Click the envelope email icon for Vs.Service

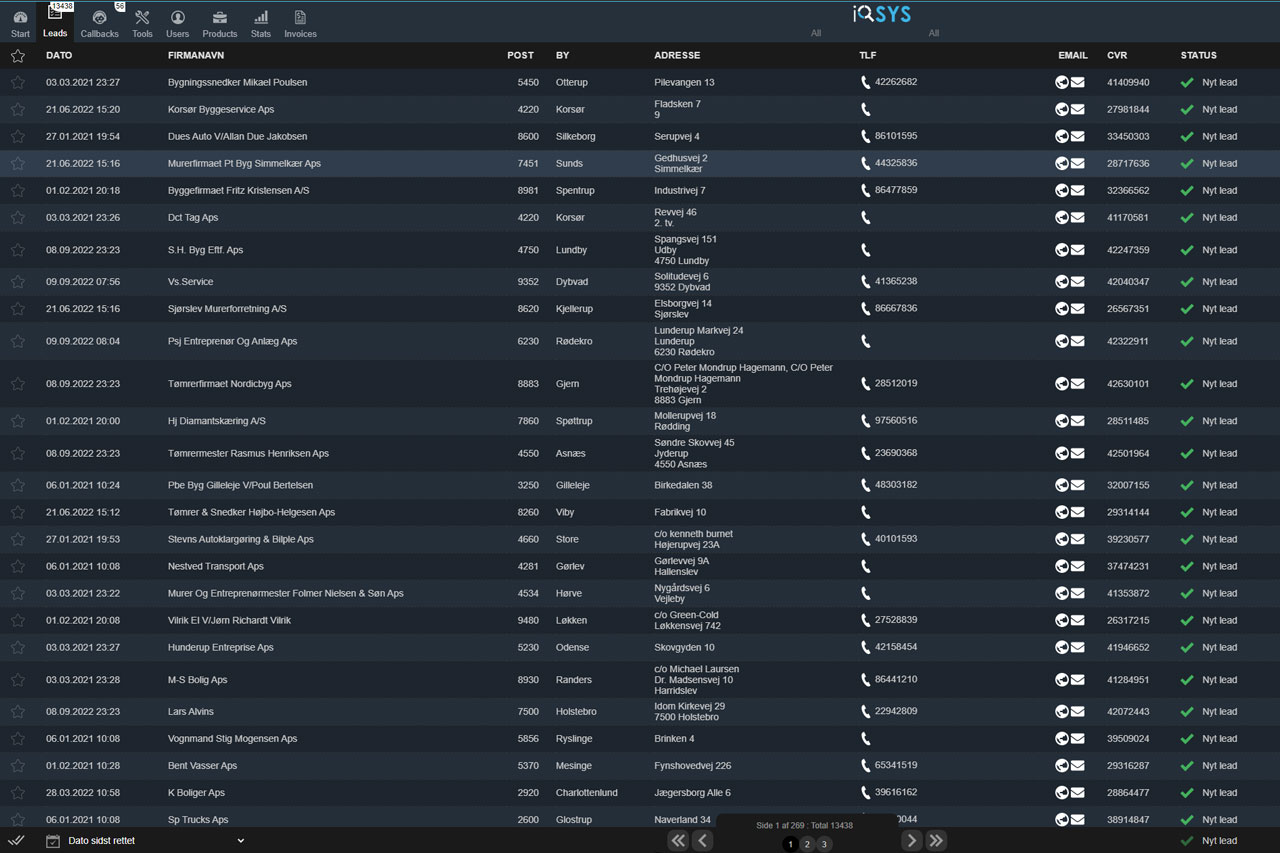point(1078,282)
